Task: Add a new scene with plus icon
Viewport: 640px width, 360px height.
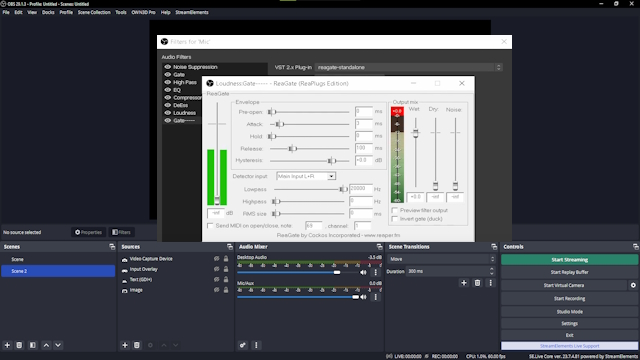Action: tap(7, 345)
